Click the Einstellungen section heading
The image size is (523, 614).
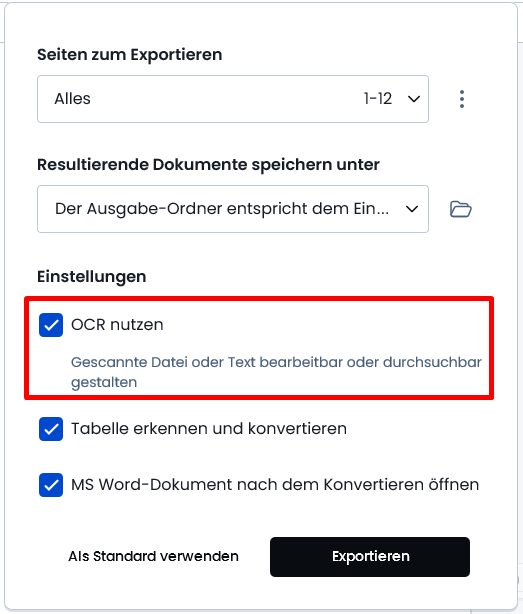tap(92, 277)
